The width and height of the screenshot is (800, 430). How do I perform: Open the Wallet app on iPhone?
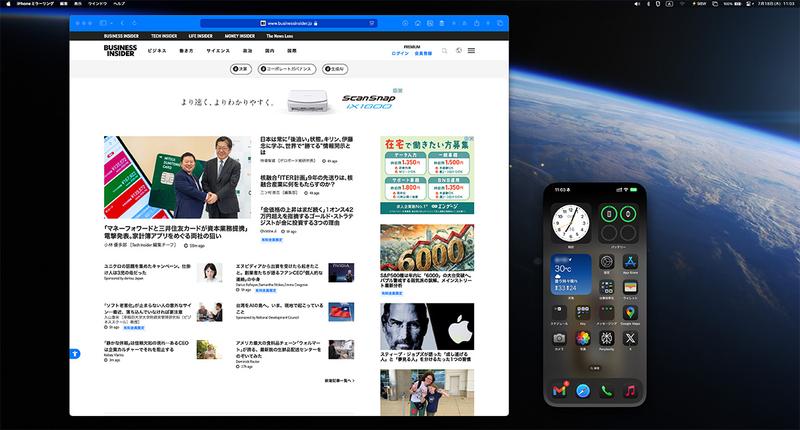point(630,287)
